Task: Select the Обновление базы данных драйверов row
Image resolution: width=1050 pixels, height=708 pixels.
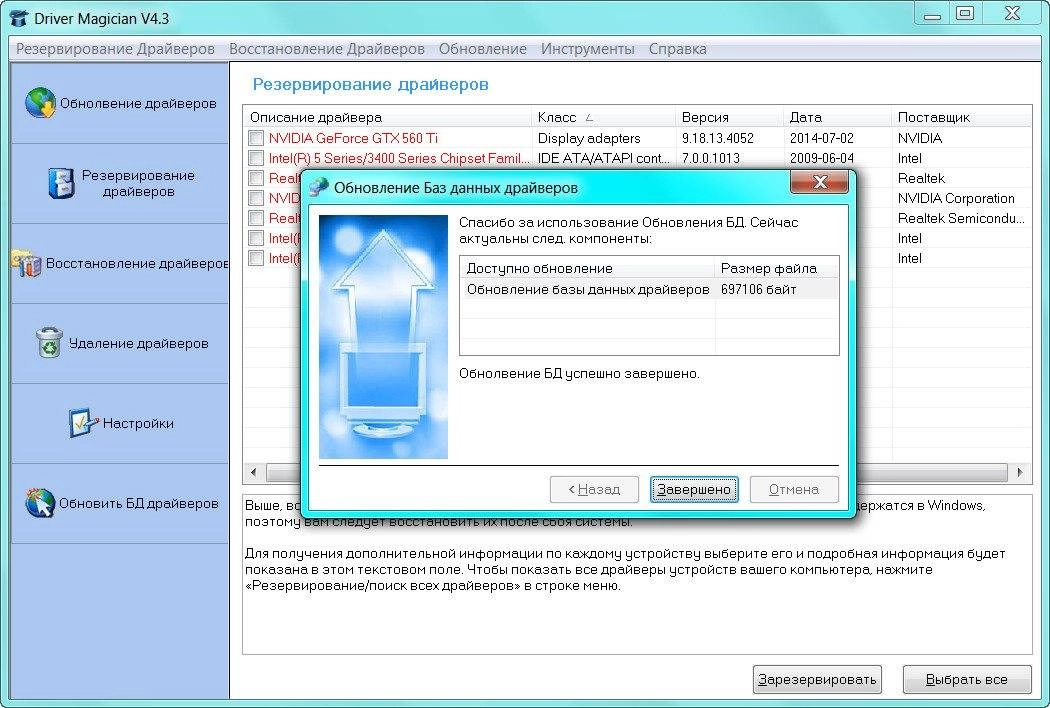Action: click(x=649, y=289)
